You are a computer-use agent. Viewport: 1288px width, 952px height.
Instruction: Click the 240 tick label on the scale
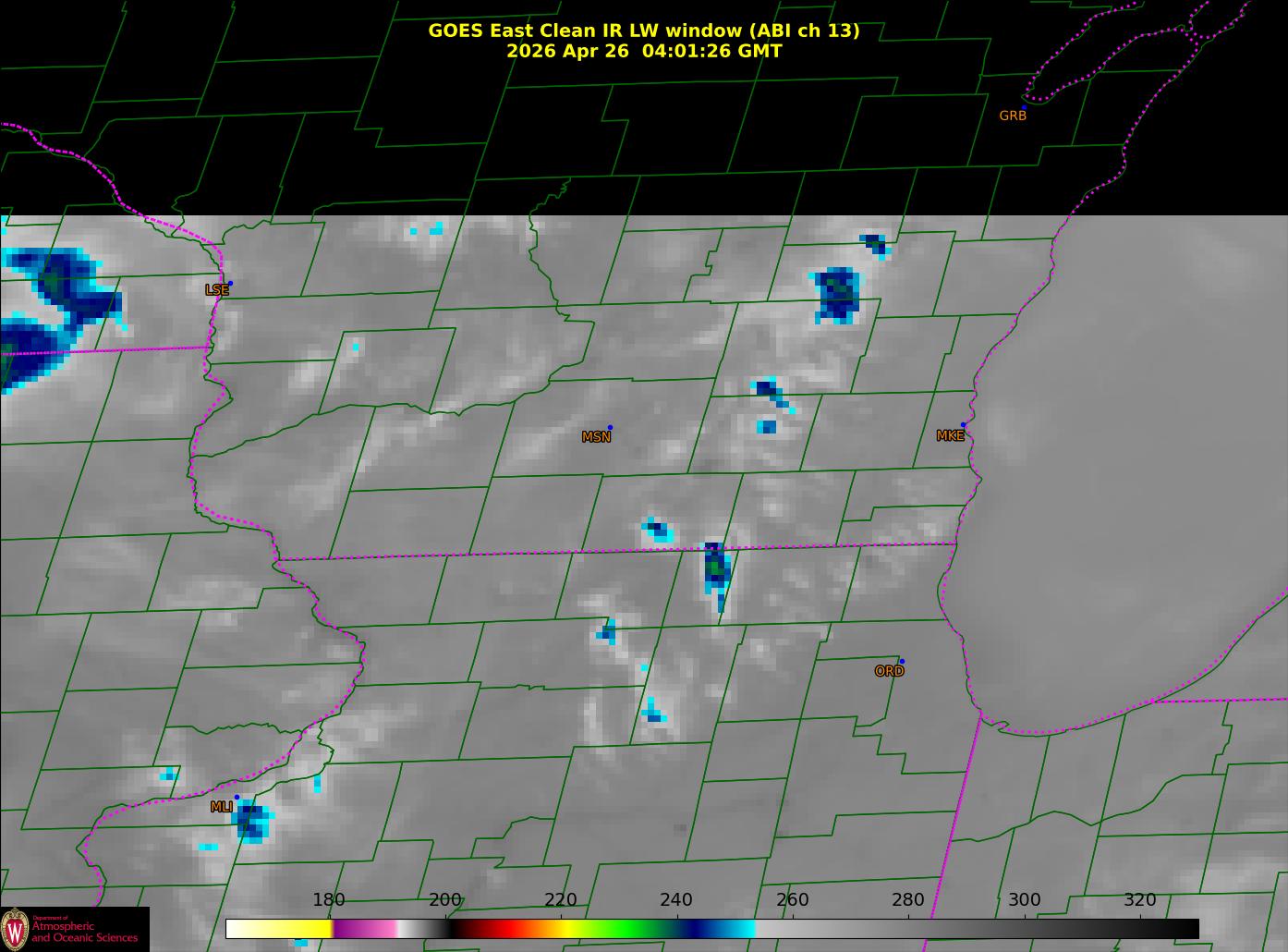[676, 899]
